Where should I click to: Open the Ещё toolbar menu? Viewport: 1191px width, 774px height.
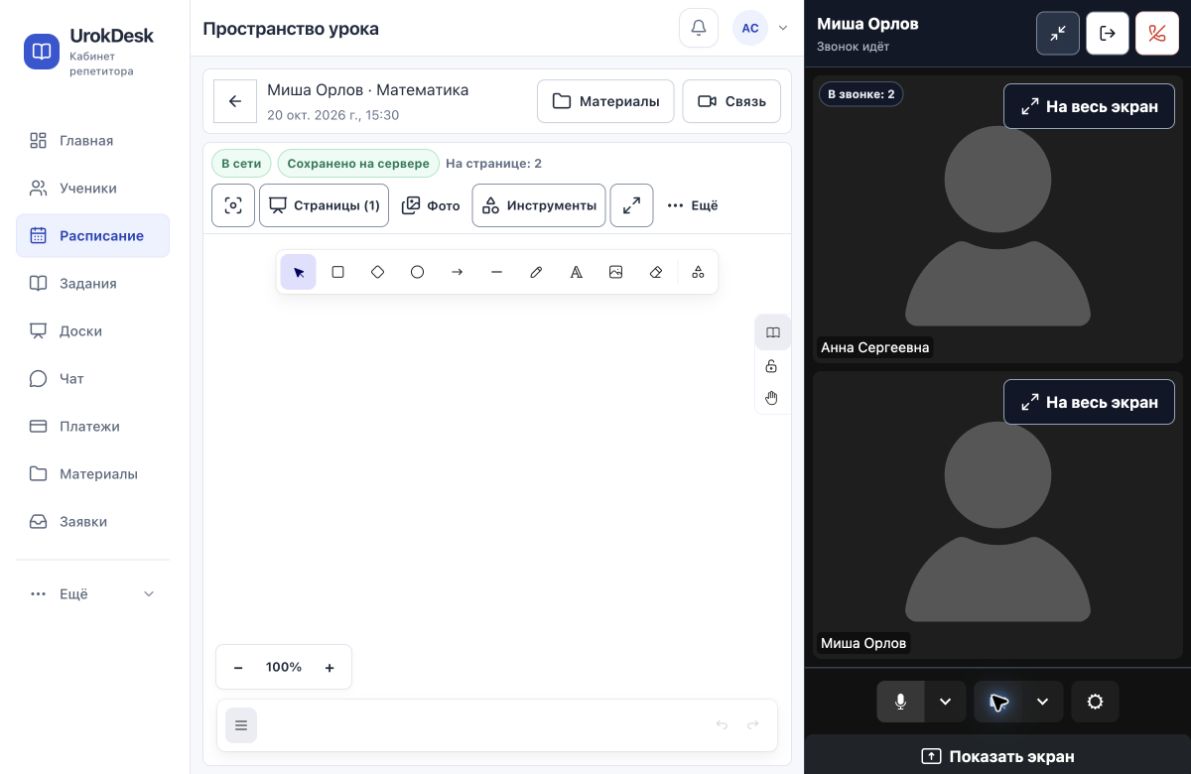(692, 205)
